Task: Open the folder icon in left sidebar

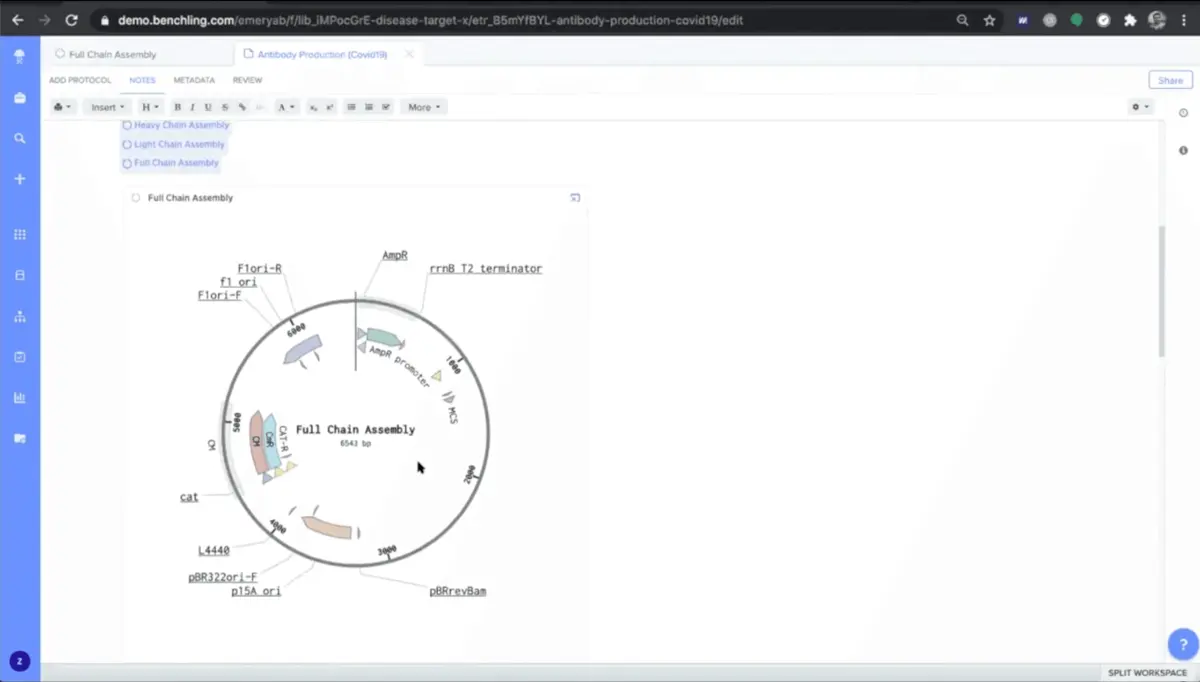Action: [19, 438]
